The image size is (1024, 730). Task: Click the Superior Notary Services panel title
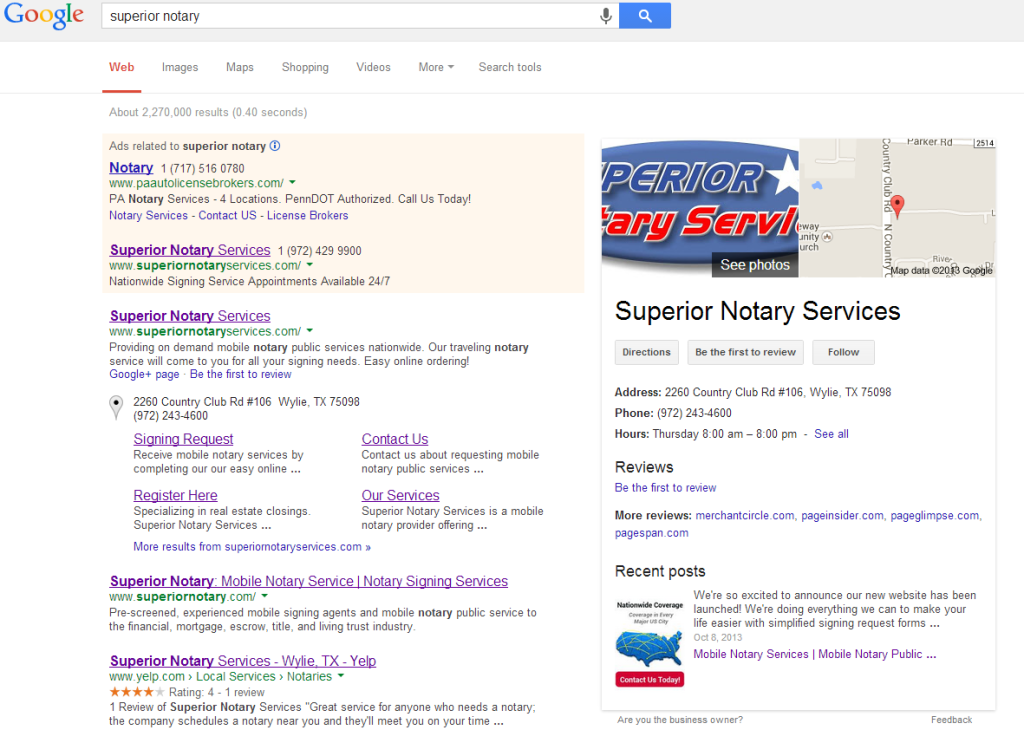pos(758,311)
